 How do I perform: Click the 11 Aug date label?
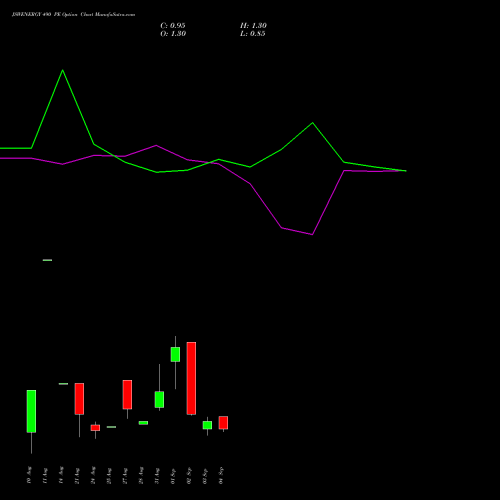click(45, 476)
